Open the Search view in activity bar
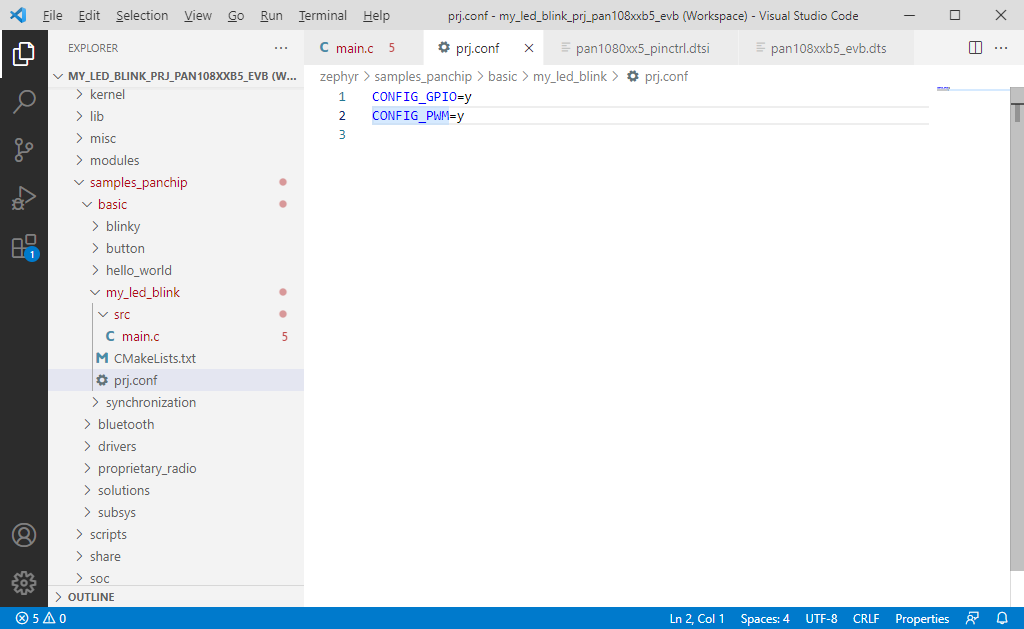The width and height of the screenshot is (1024, 629). (24, 102)
